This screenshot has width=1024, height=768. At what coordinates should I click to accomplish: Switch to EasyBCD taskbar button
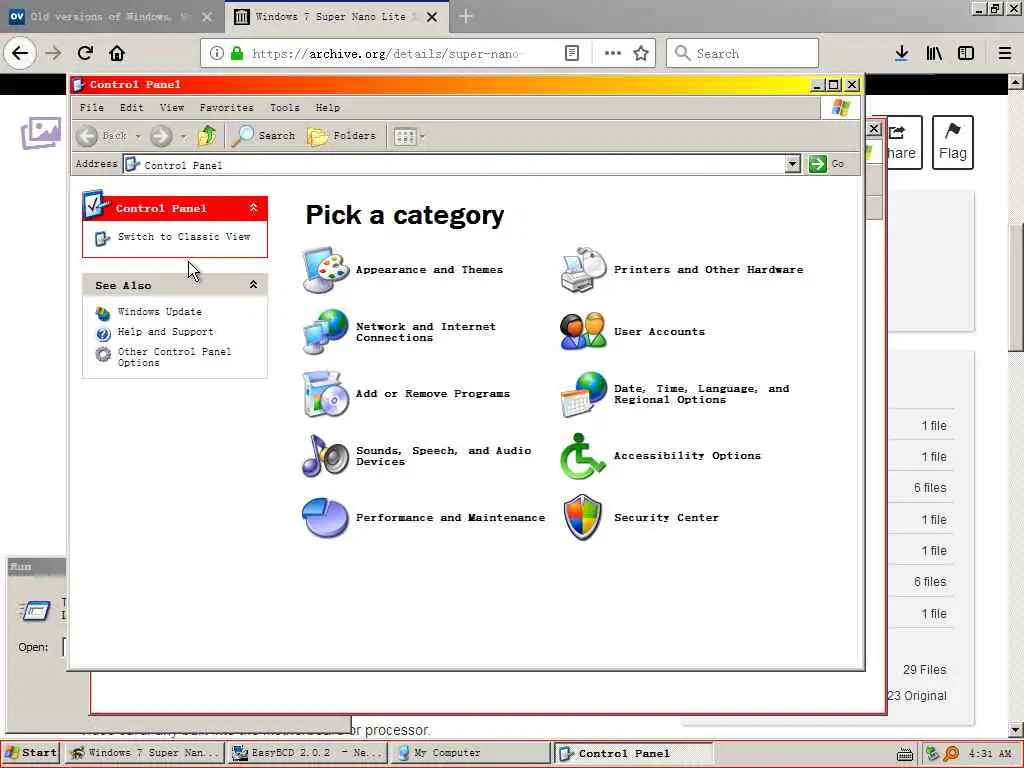307,753
